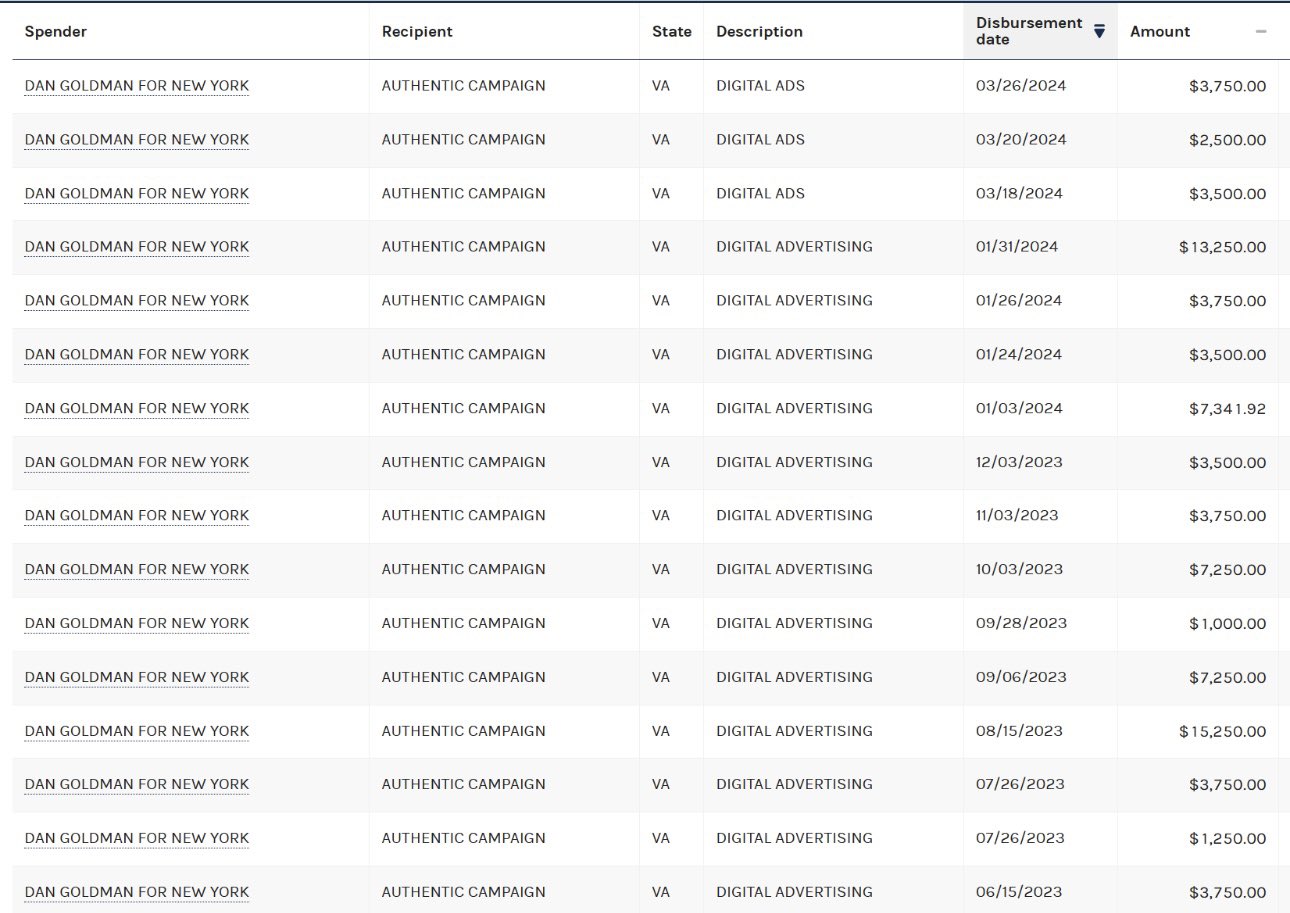Image resolution: width=1290 pixels, height=913 pixels.
Task: Open Dan Goldman spender link dated 01/26/2024
Action: (137, 301)
